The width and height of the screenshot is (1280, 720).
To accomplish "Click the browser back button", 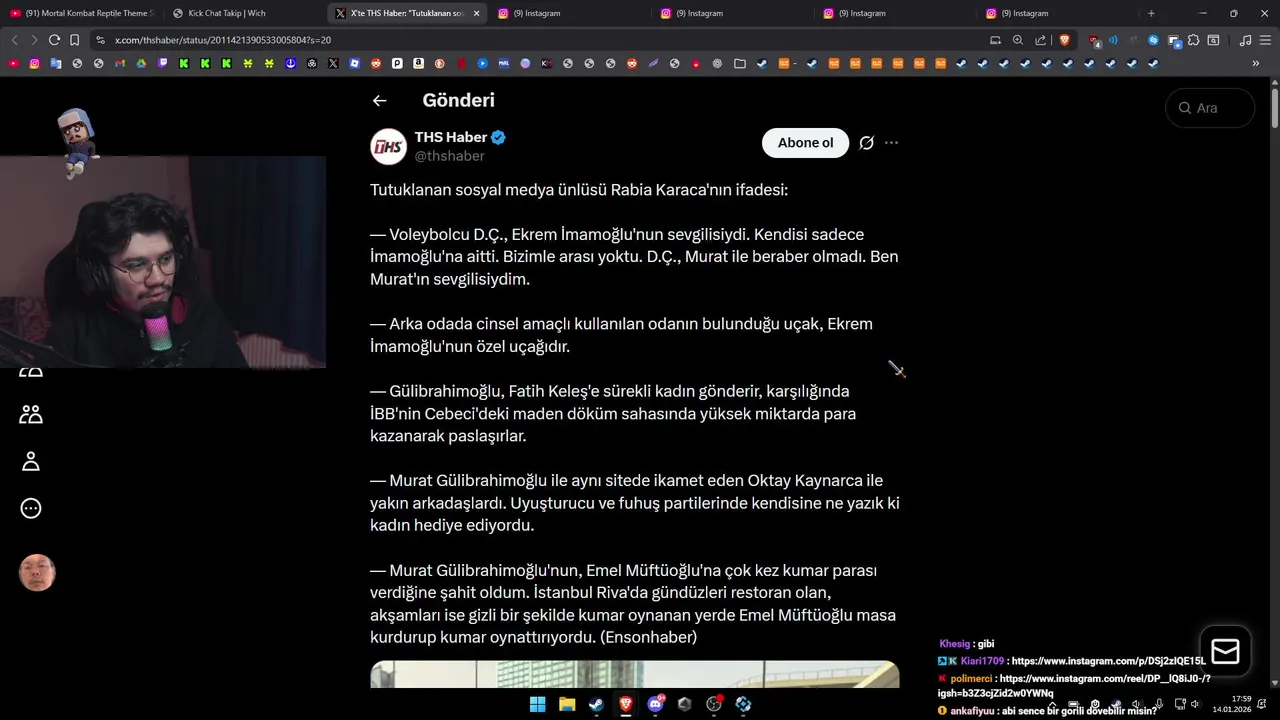I will pos(14,40).
